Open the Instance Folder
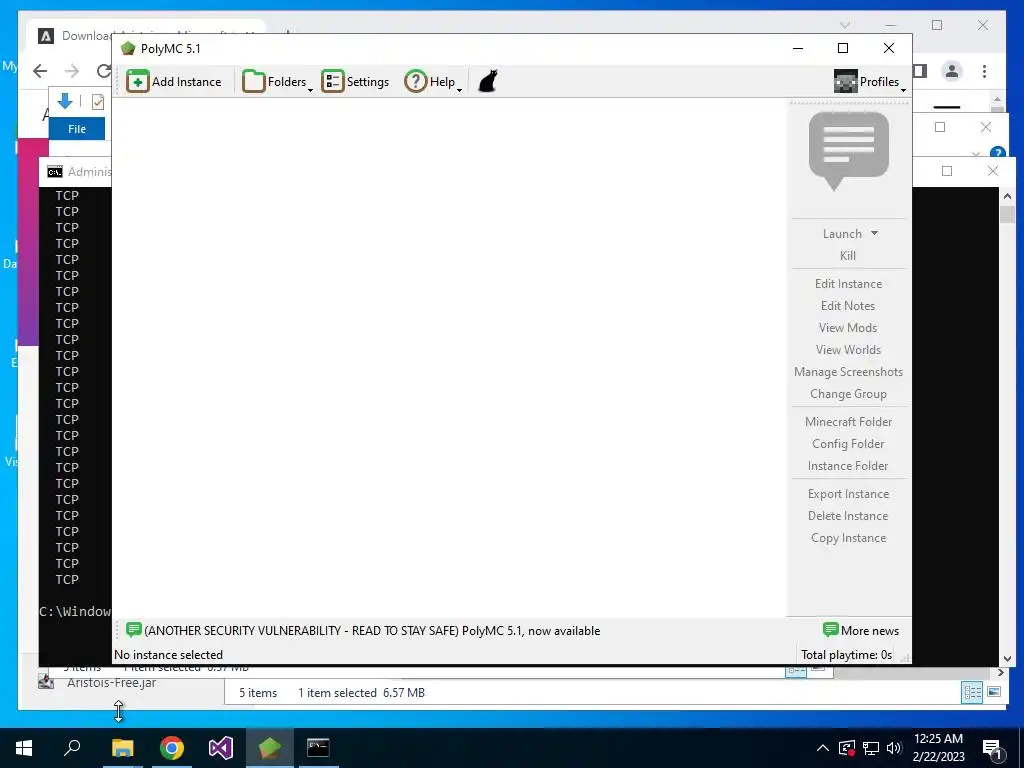This screenshot has width=1024, height=768. [x=848, y=466]
